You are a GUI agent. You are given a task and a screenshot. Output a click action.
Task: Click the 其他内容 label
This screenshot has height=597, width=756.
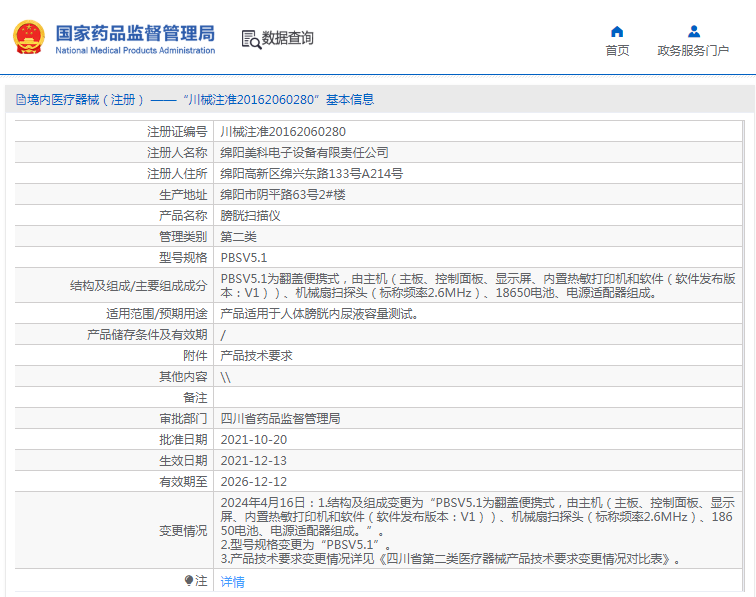tap(183, 377)
